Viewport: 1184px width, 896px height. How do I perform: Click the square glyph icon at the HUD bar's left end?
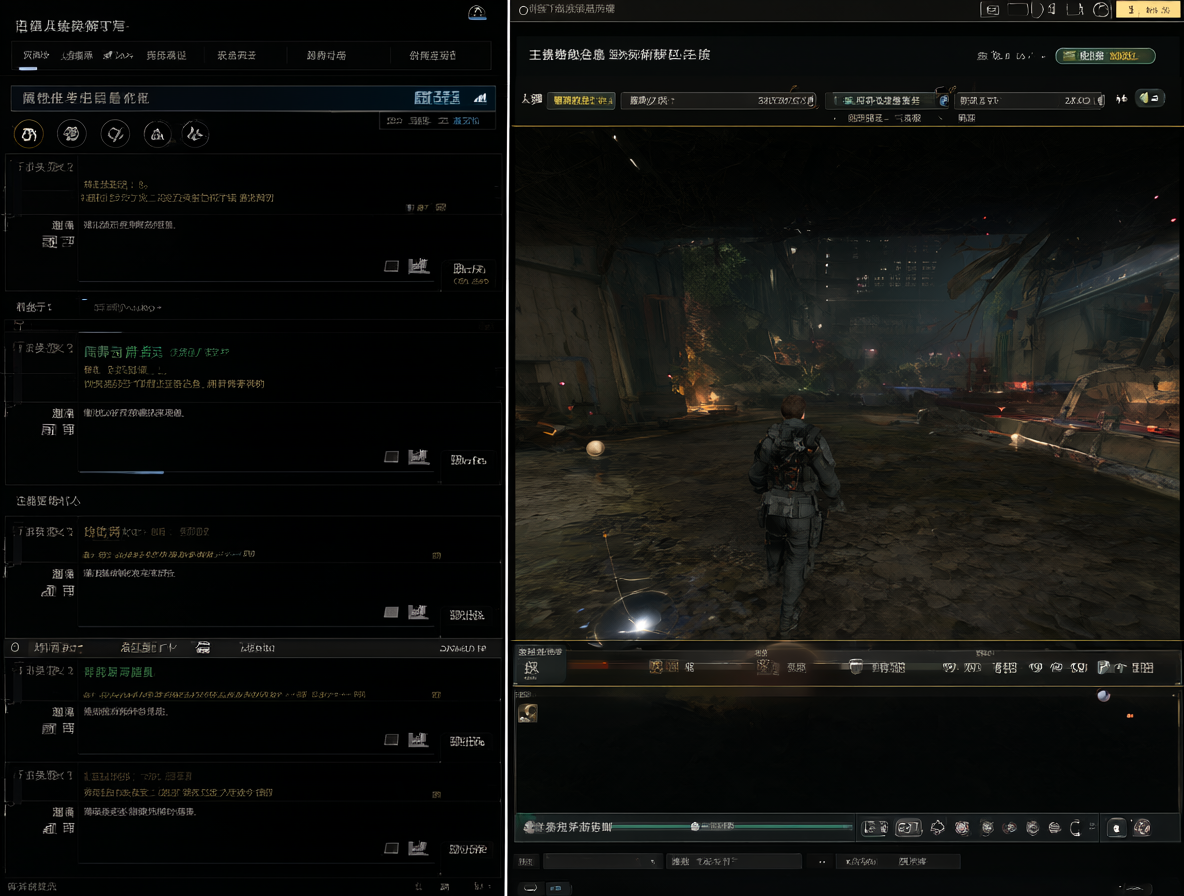[532, 668]
